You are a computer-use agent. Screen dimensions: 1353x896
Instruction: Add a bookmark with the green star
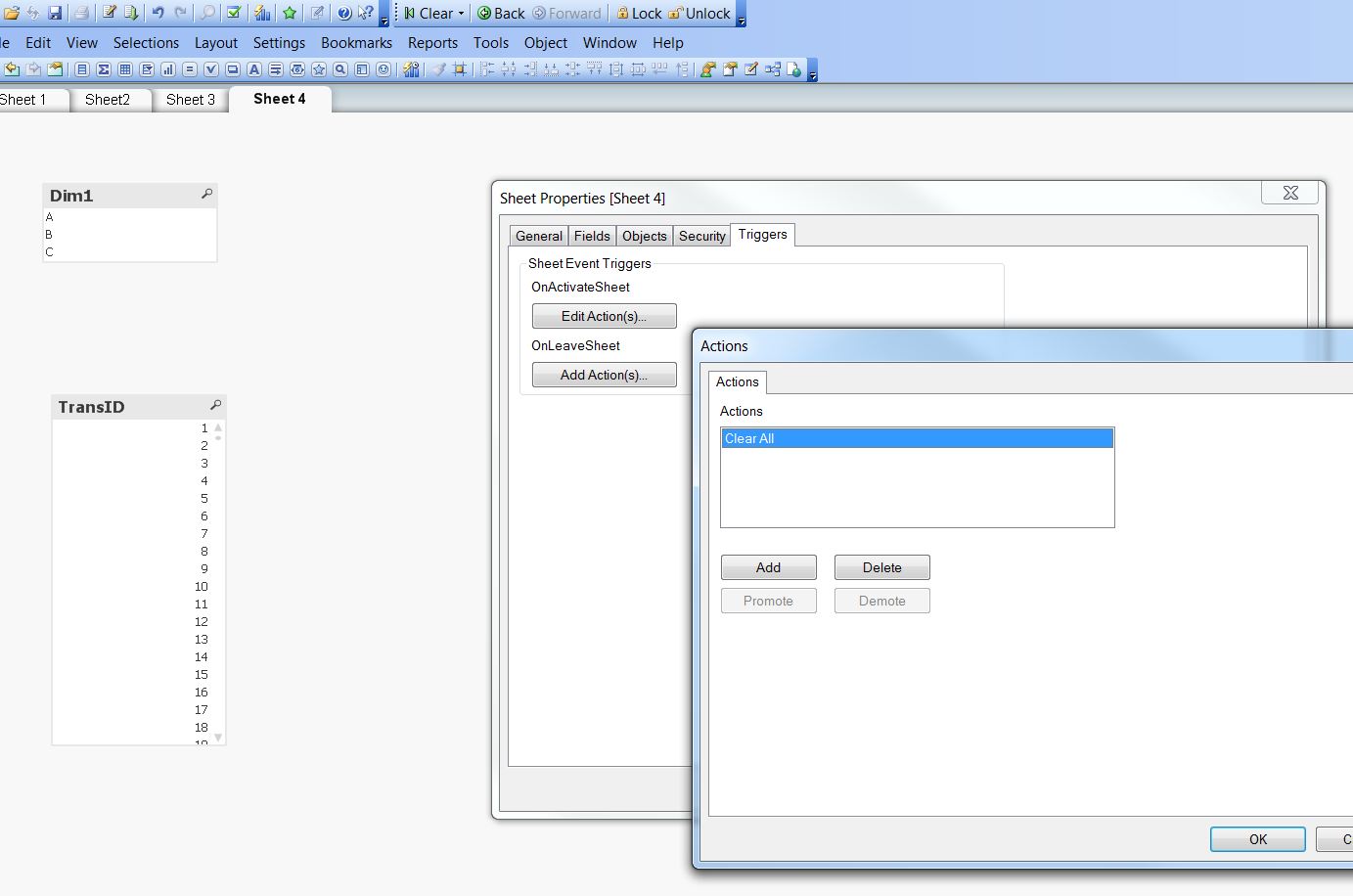point(290,13)
